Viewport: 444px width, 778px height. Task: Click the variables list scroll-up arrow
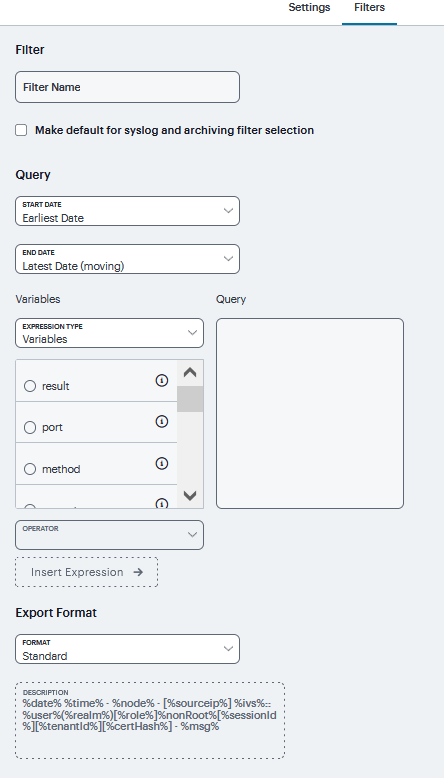coord(190,373)
